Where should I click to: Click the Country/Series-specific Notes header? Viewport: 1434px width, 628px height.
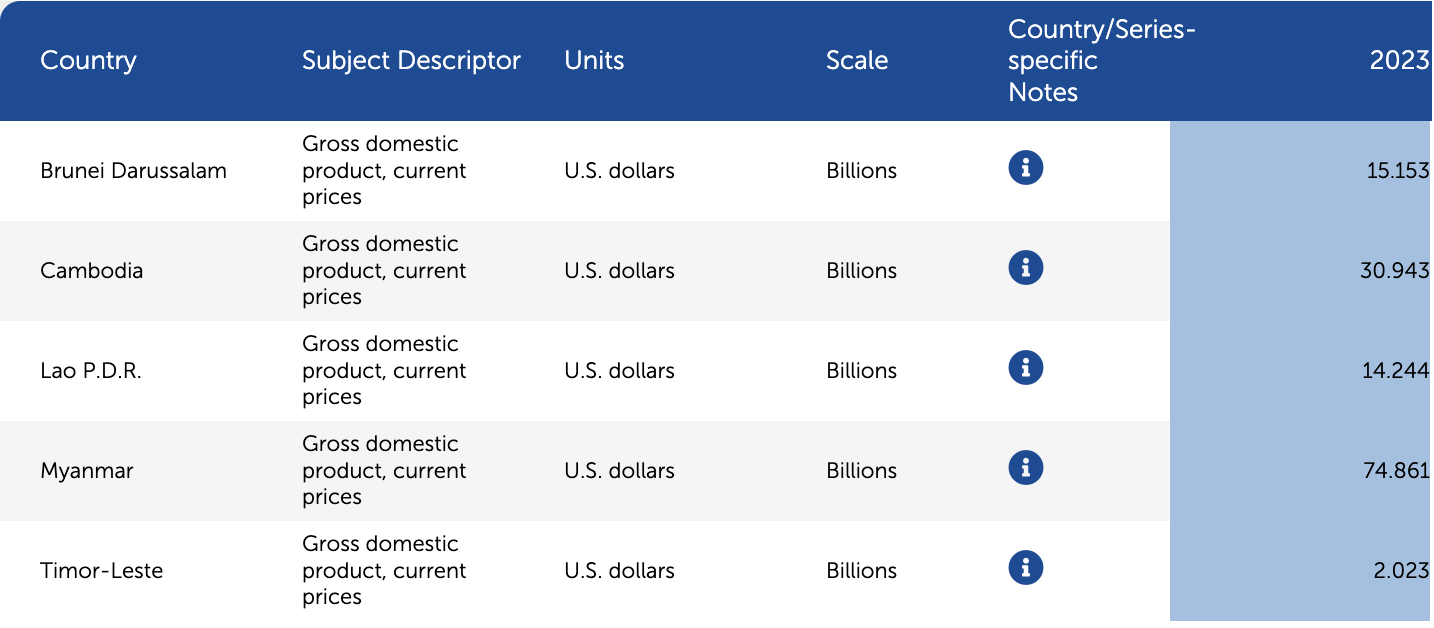[x=1101, y=61]
